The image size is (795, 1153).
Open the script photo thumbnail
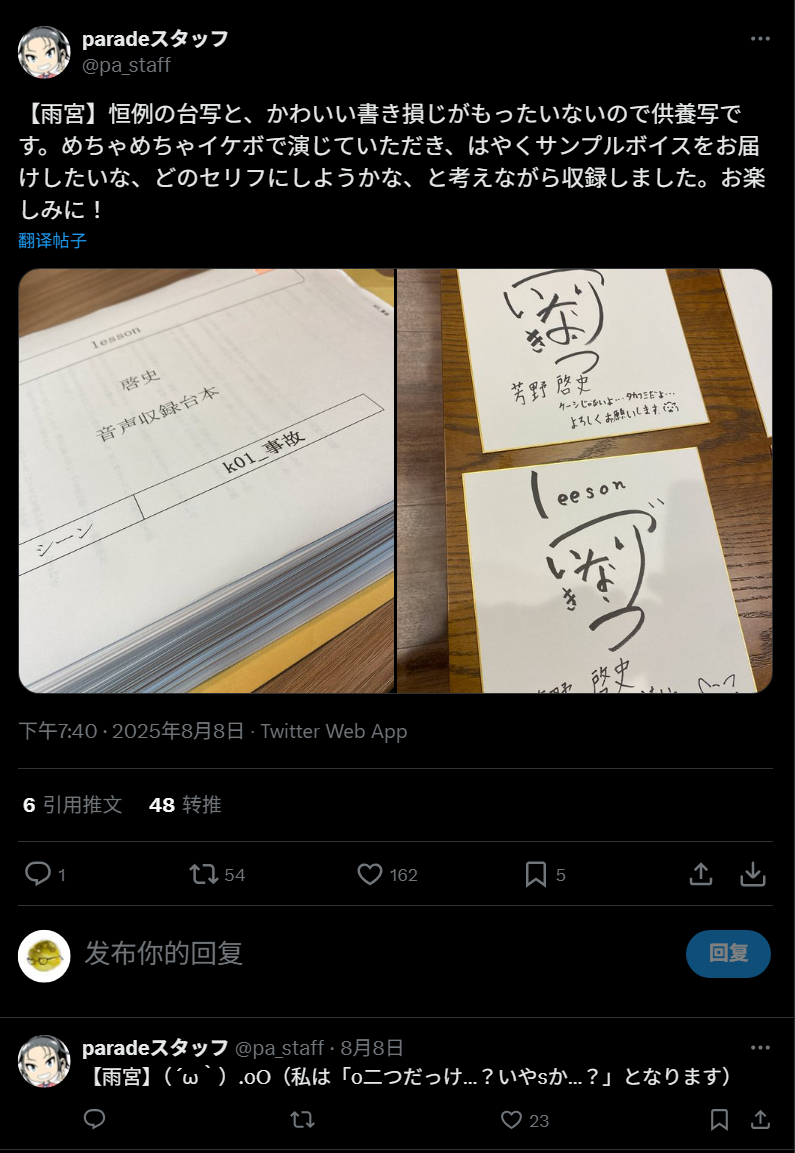pyautogui.click(x=207, y=481)
